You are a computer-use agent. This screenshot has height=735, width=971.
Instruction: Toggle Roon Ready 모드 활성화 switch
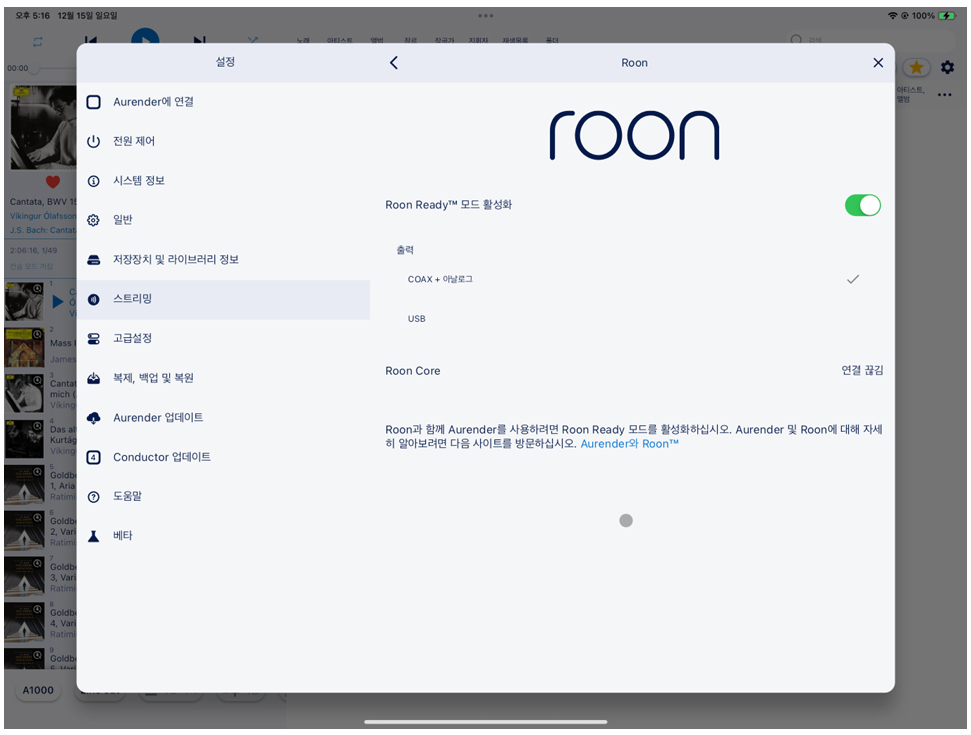[863, 205]
